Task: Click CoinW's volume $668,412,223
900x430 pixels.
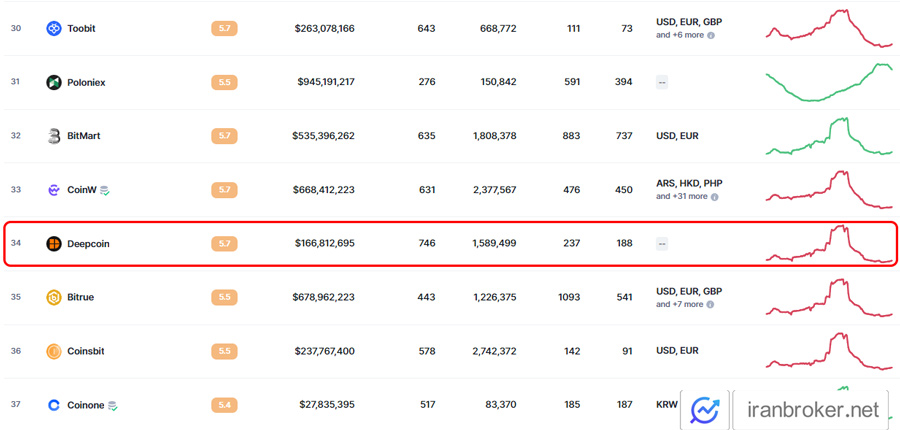Action: coord(324,190)
